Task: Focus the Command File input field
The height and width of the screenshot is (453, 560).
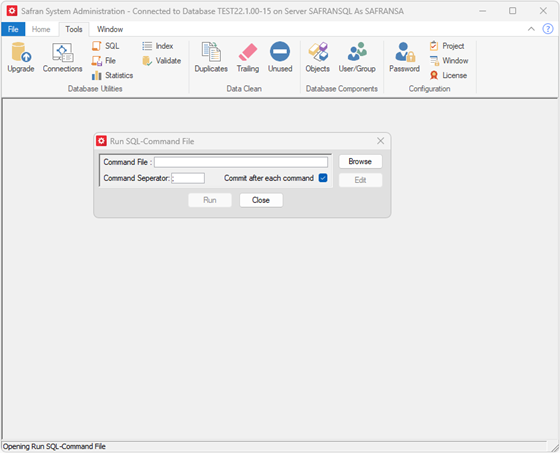Action: 241,162
